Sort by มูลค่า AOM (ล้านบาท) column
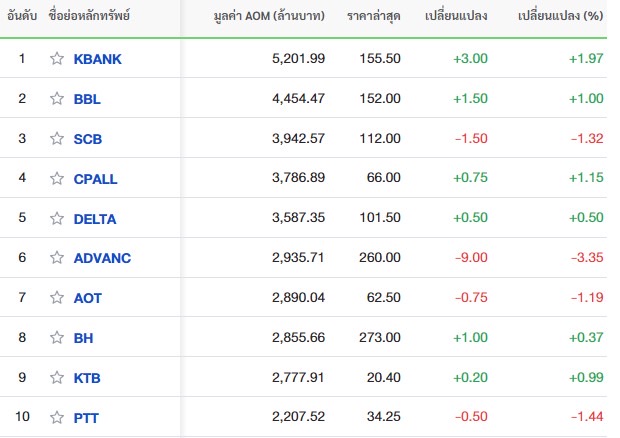 coord(269,16)
